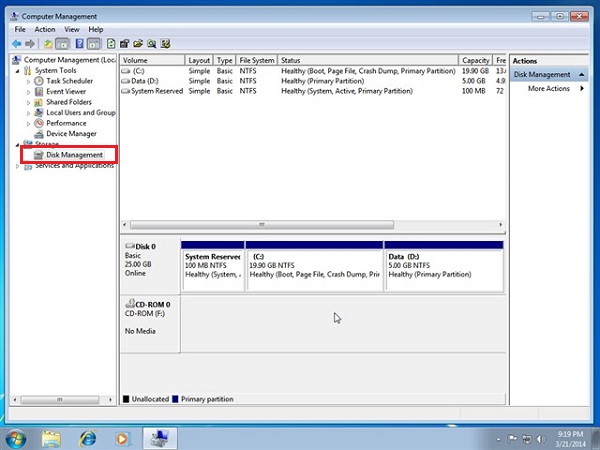Click the gray Forward arrow in toolbar
Image resolution: width=600 pixels, height=450 pixels.
click(x=29, y=44)
